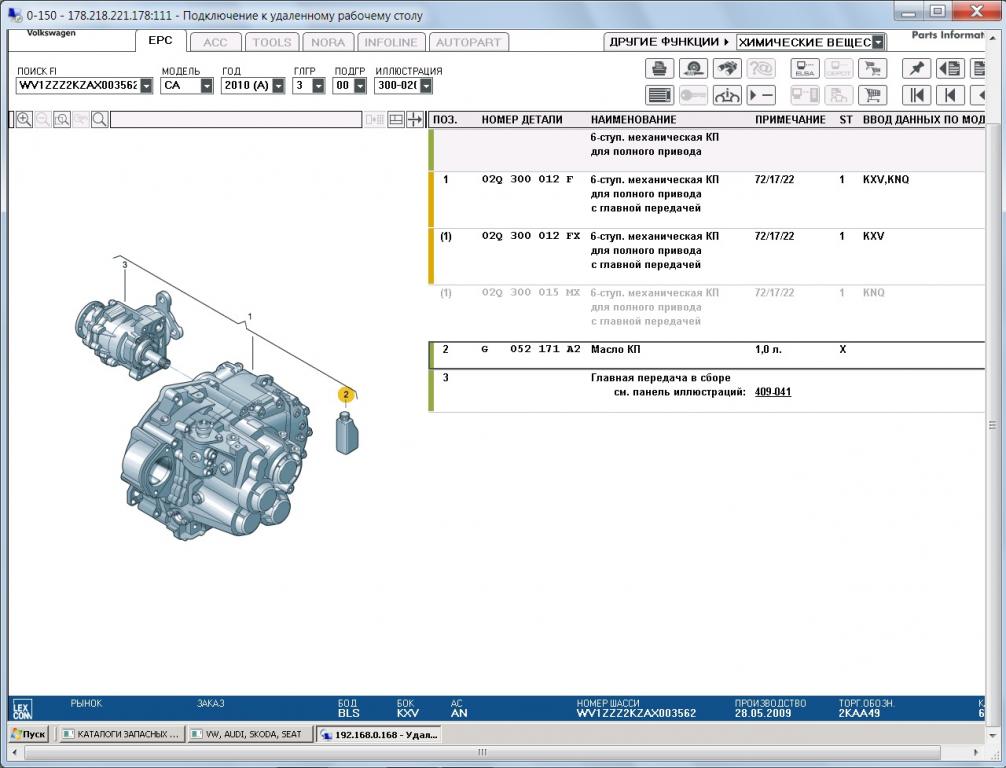Click the arrow divider expand icon
The image size is (1006, 768).
[x=415, y=119]
